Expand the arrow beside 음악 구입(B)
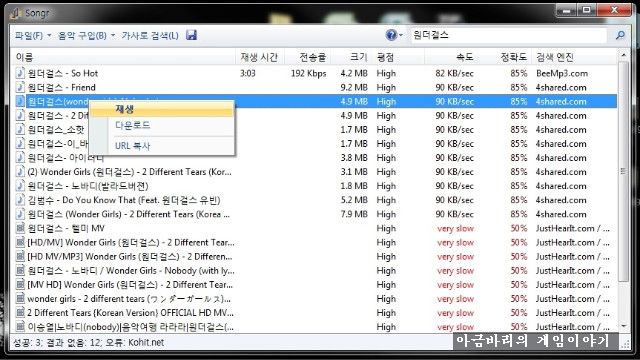Image resolution: width=640 pixels, height=360 pixels. 113,36
